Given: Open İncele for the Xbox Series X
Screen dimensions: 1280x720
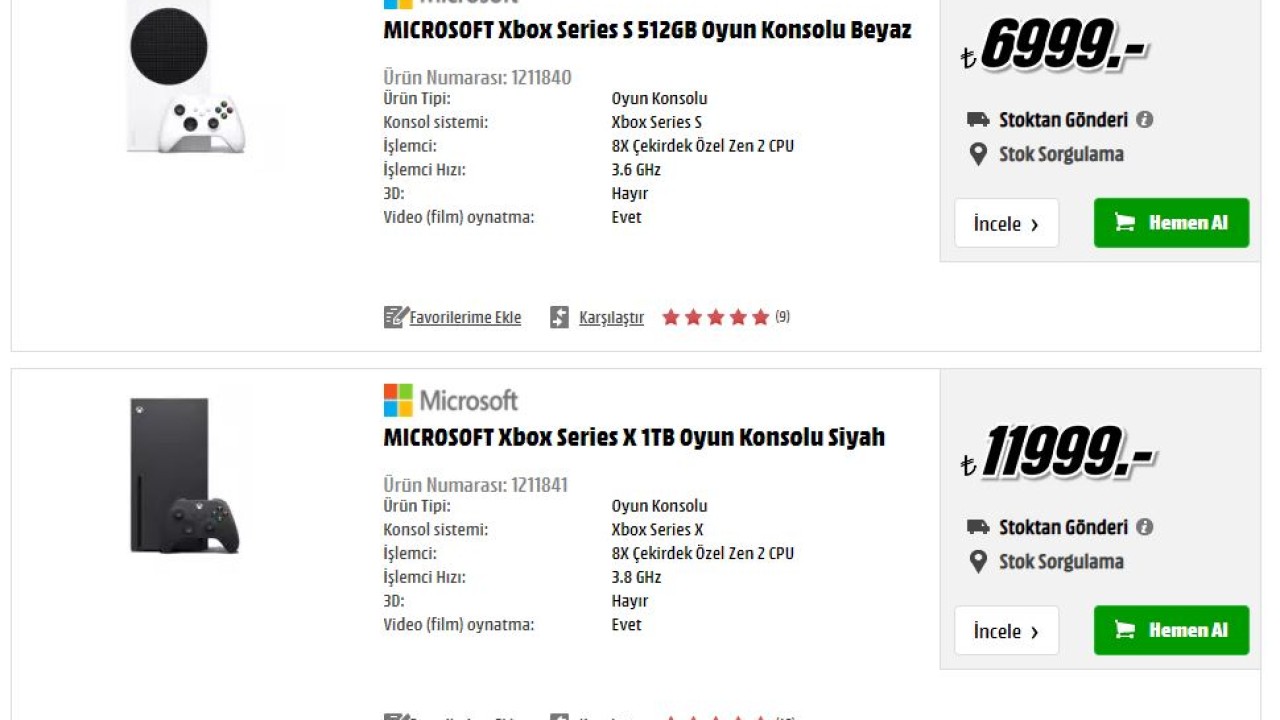Looking at the screenshot, I should click(1006, 631).
